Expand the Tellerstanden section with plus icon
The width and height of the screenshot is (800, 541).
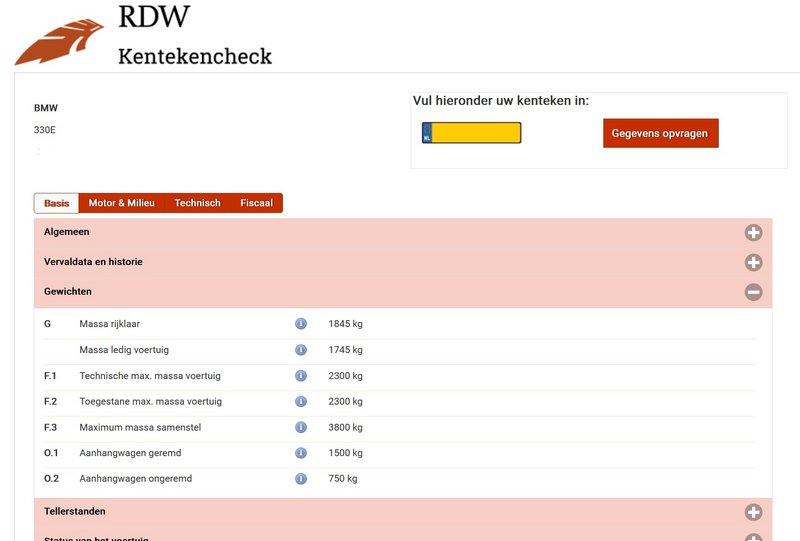[754, 512]
